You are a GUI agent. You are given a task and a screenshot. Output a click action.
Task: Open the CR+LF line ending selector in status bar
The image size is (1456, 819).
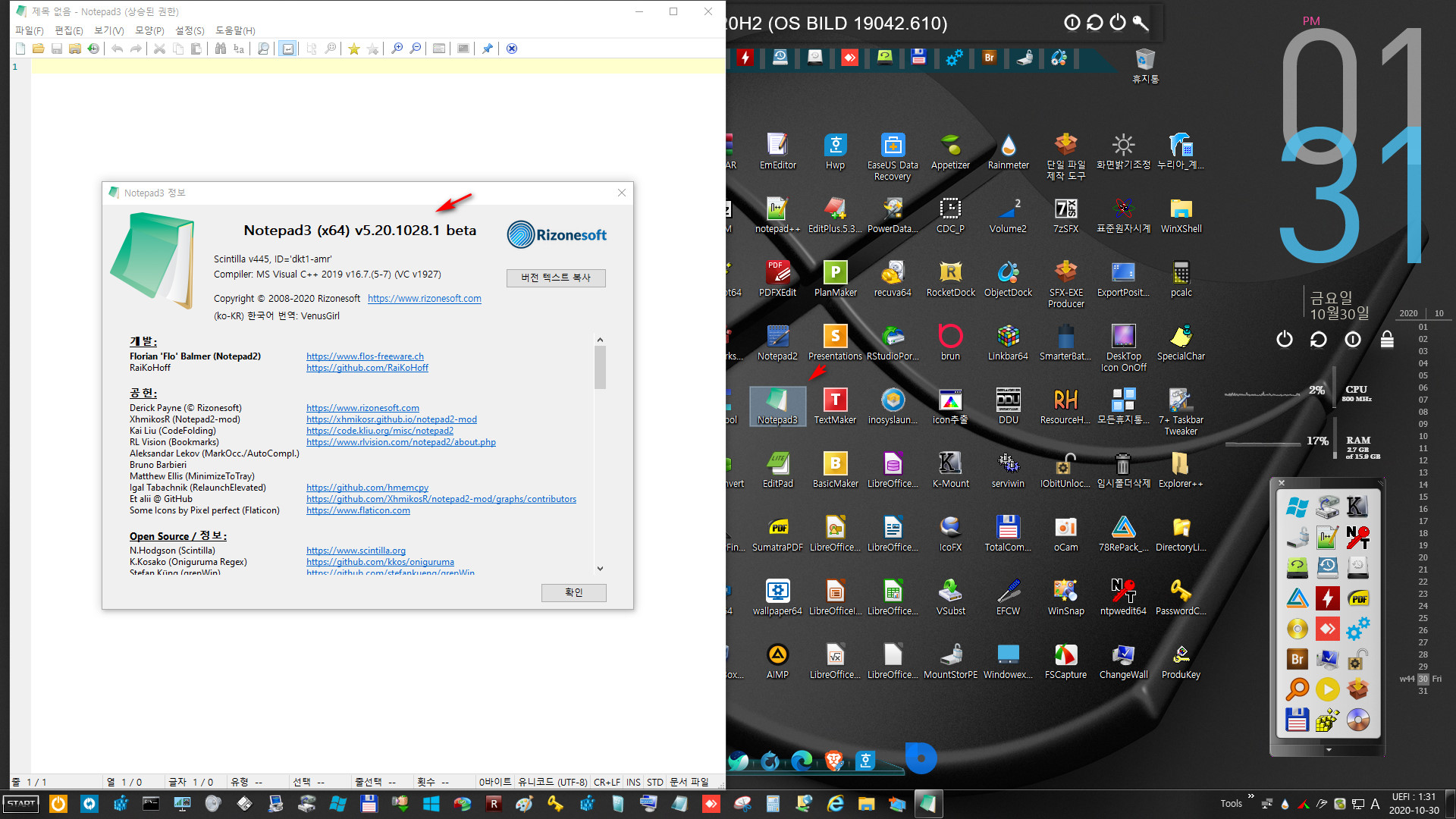point(607,782)
